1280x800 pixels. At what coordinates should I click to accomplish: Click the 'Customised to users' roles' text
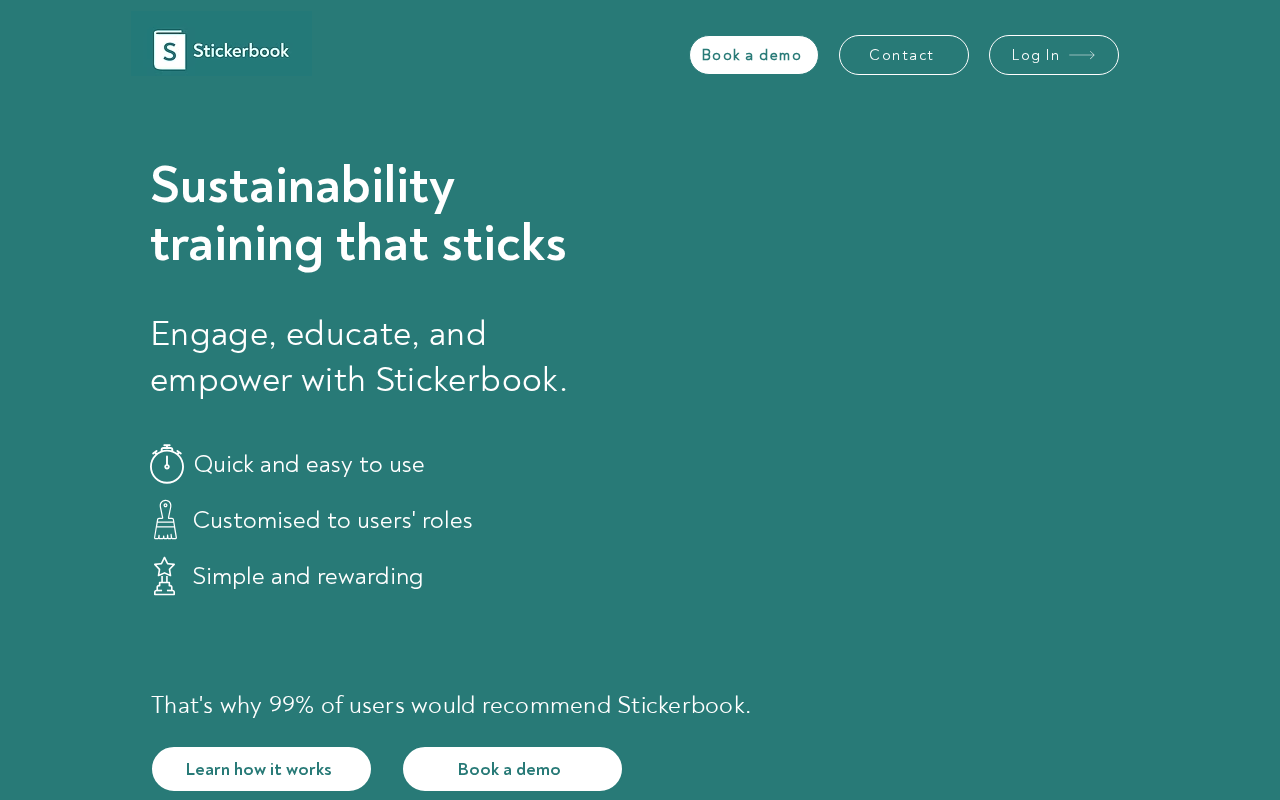tap(332, 520)
